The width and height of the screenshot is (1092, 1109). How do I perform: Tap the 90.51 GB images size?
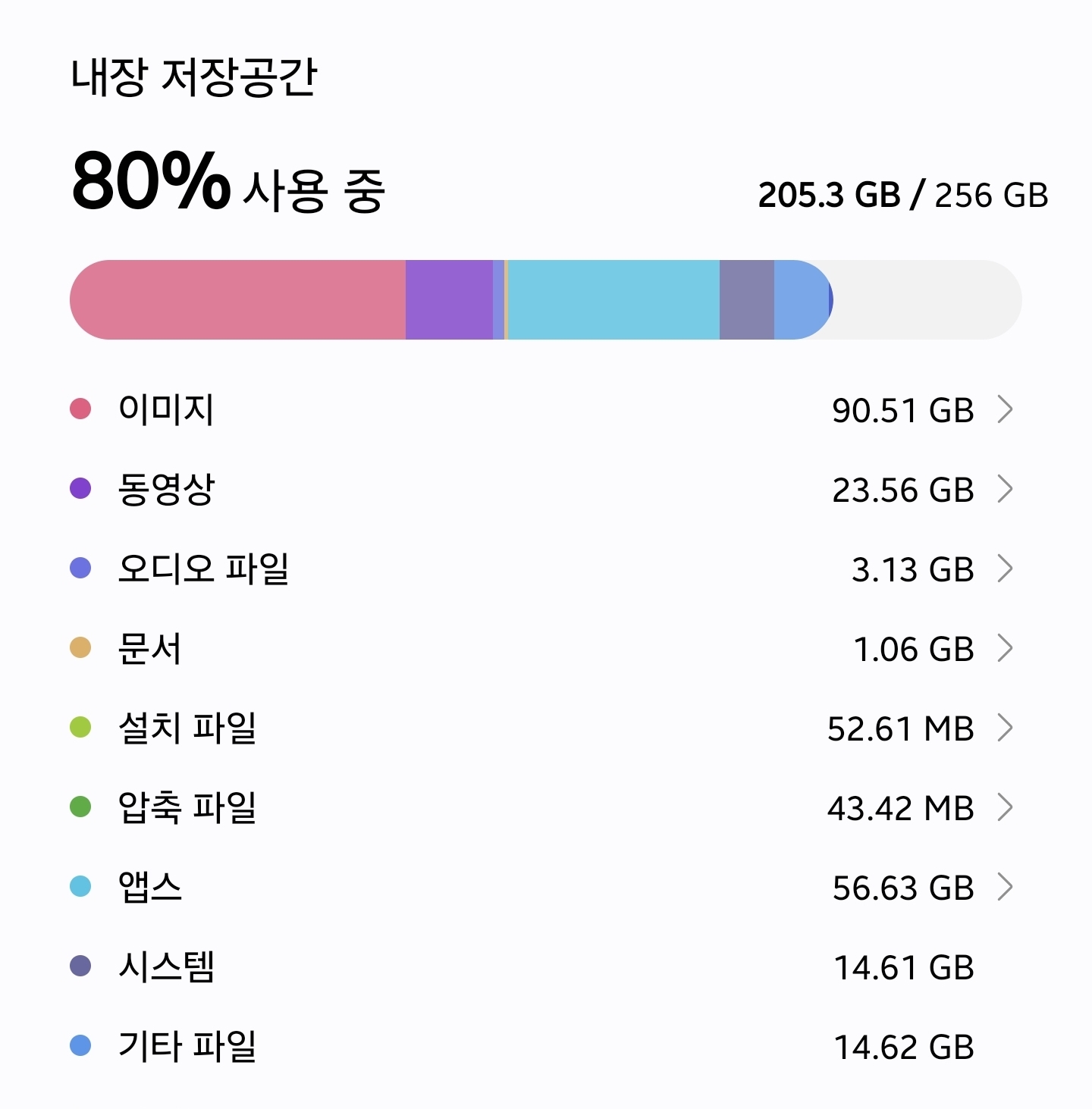click(902, 411)
